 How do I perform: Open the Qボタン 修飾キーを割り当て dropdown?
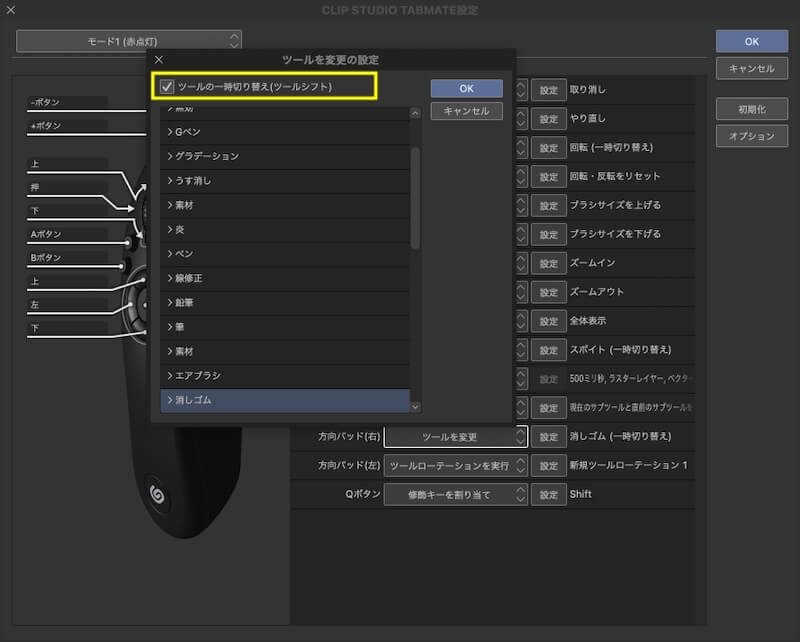(x=456, y=495)
